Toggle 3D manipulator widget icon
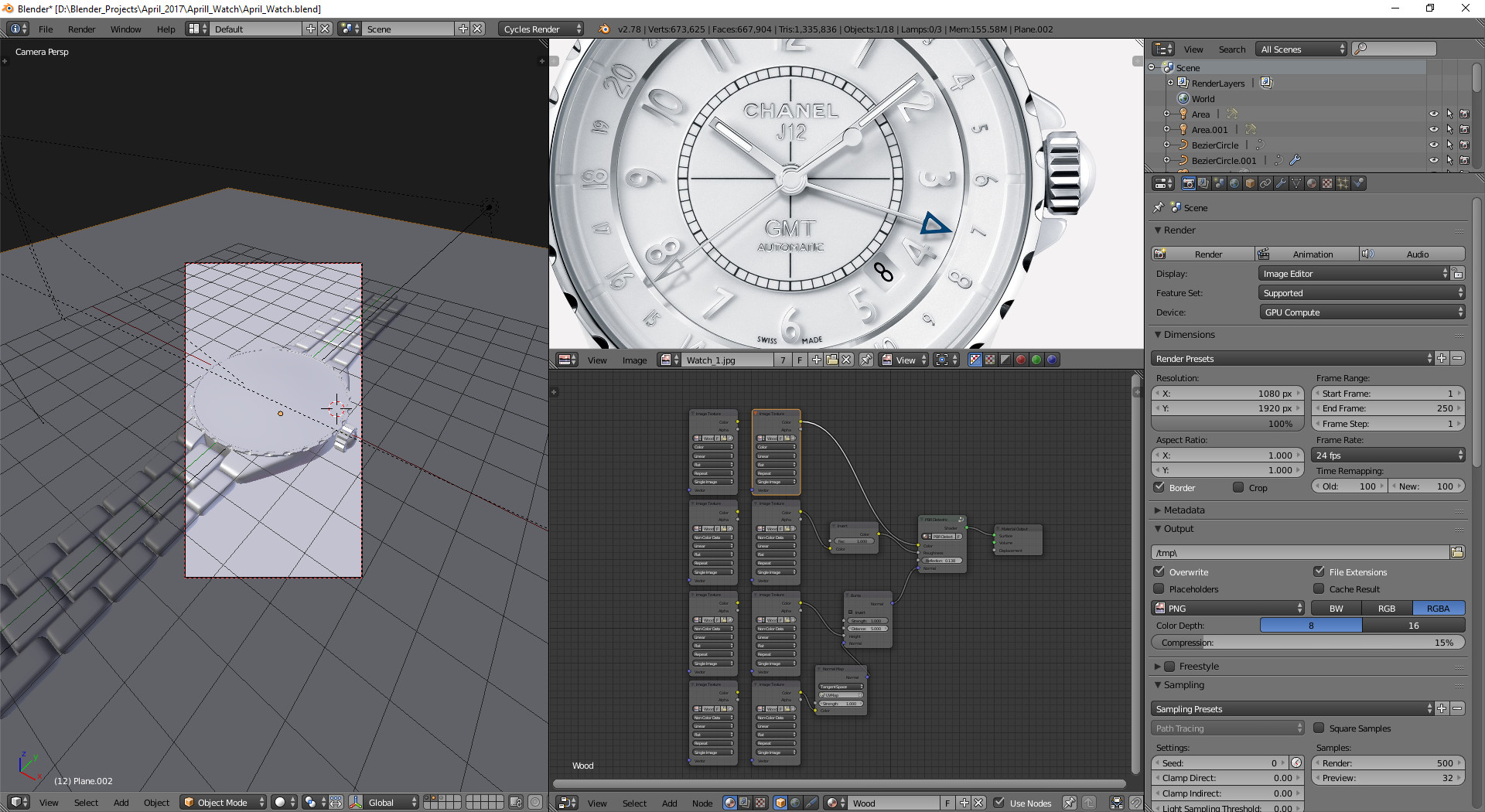This screenshot has height=812, width=1485. coord(356,802)
